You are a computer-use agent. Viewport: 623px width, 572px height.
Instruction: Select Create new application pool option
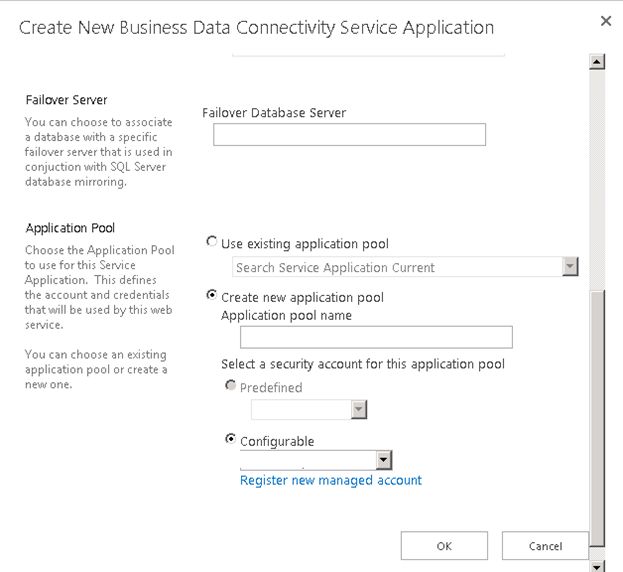(211, 297)
